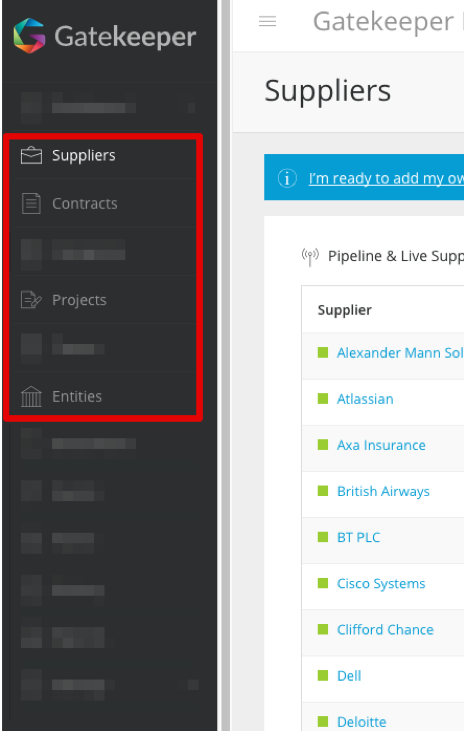
Task: Click the Suppliers briefcase icon in sidebar
Action: tap(31, 155)
